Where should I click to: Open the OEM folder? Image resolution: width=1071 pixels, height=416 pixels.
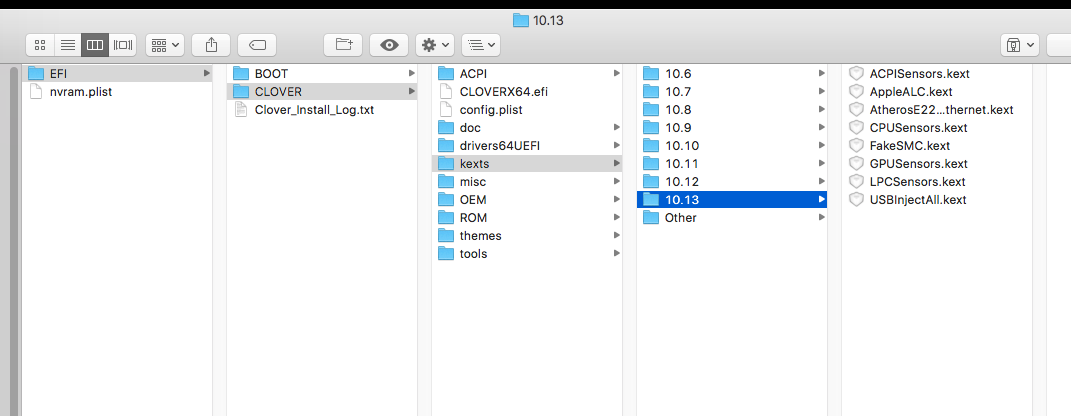pos(527,199)
